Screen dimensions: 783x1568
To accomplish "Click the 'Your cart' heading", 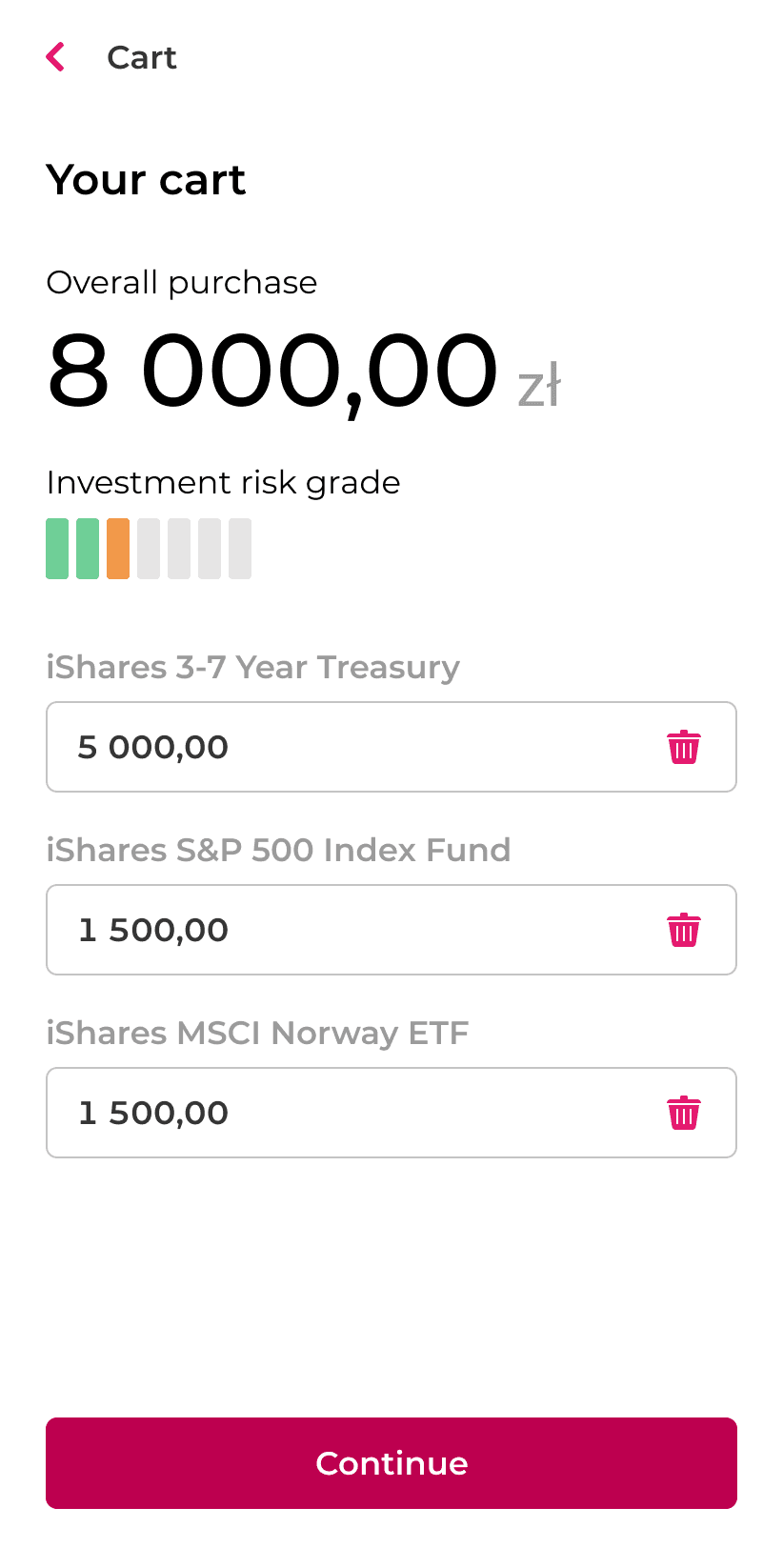I will point(146,180).
